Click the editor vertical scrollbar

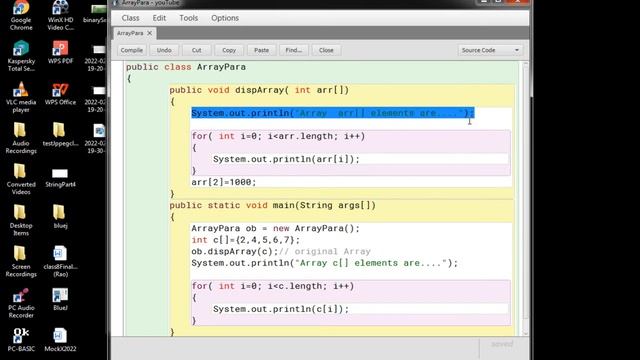[526, 198]
